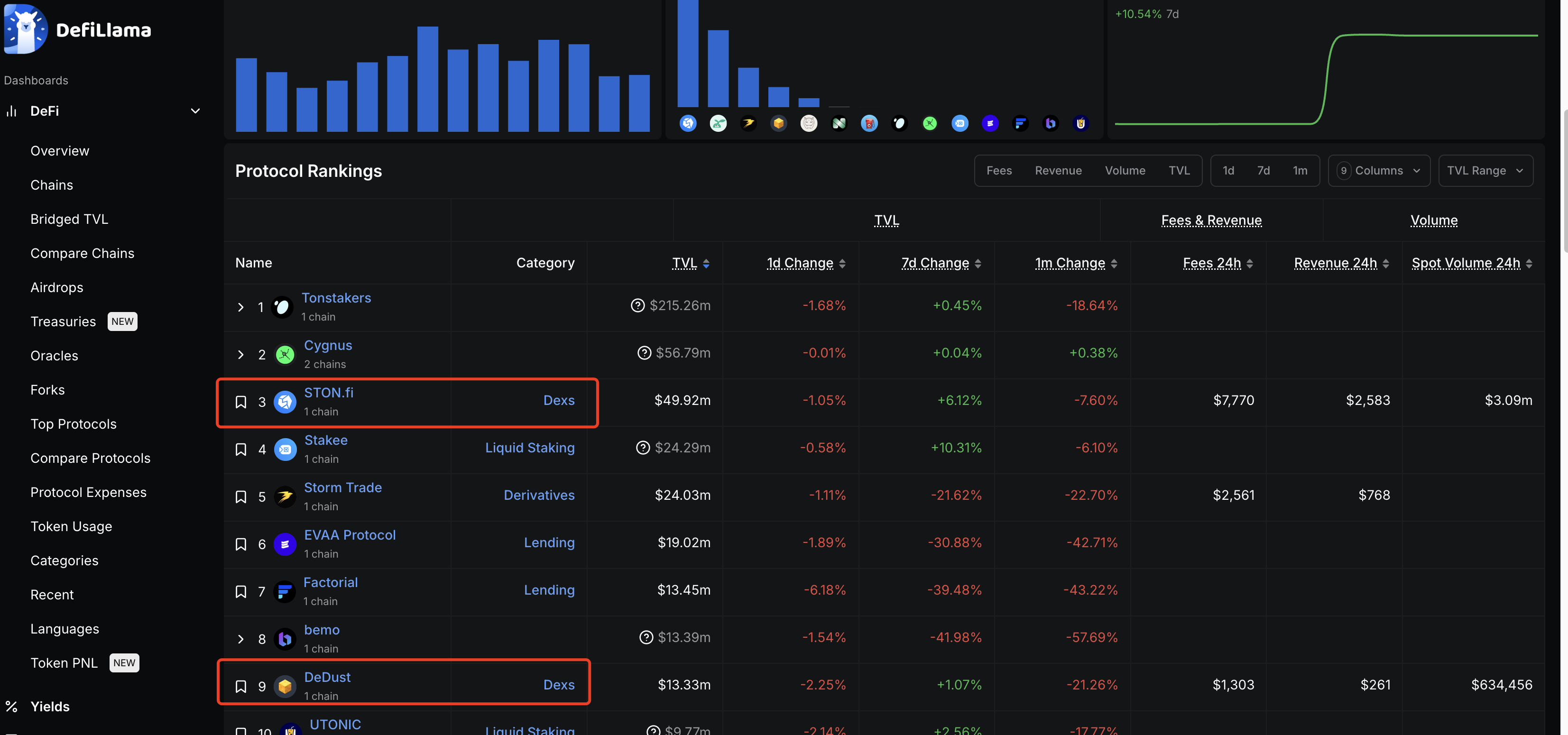Image resolution: width=1568 pixels, height=735 pixels.
Task: Click the Stakee logo in row 4
Action: coord(285,450)
